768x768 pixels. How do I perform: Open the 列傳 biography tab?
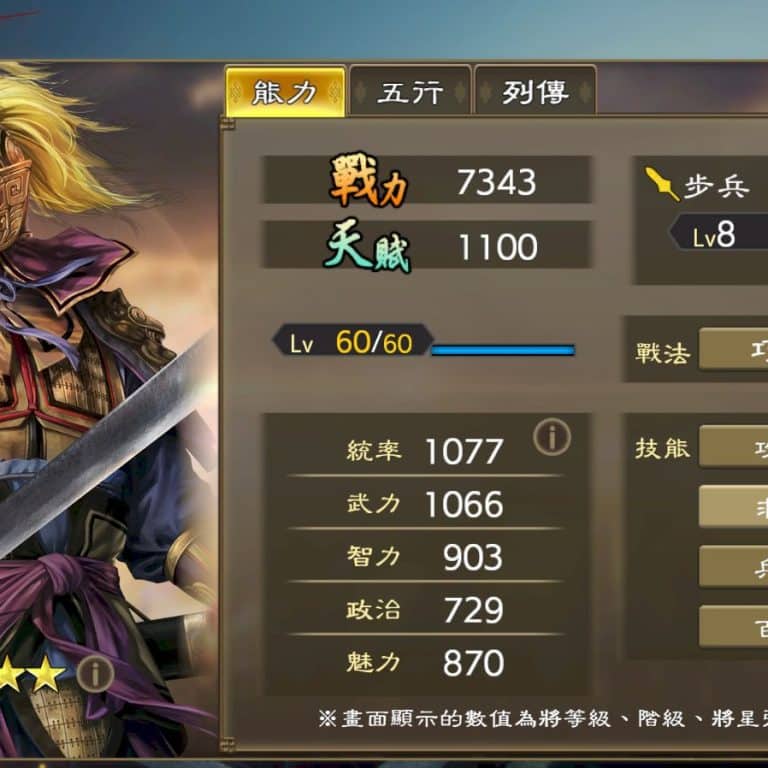[x=535, y=92]
